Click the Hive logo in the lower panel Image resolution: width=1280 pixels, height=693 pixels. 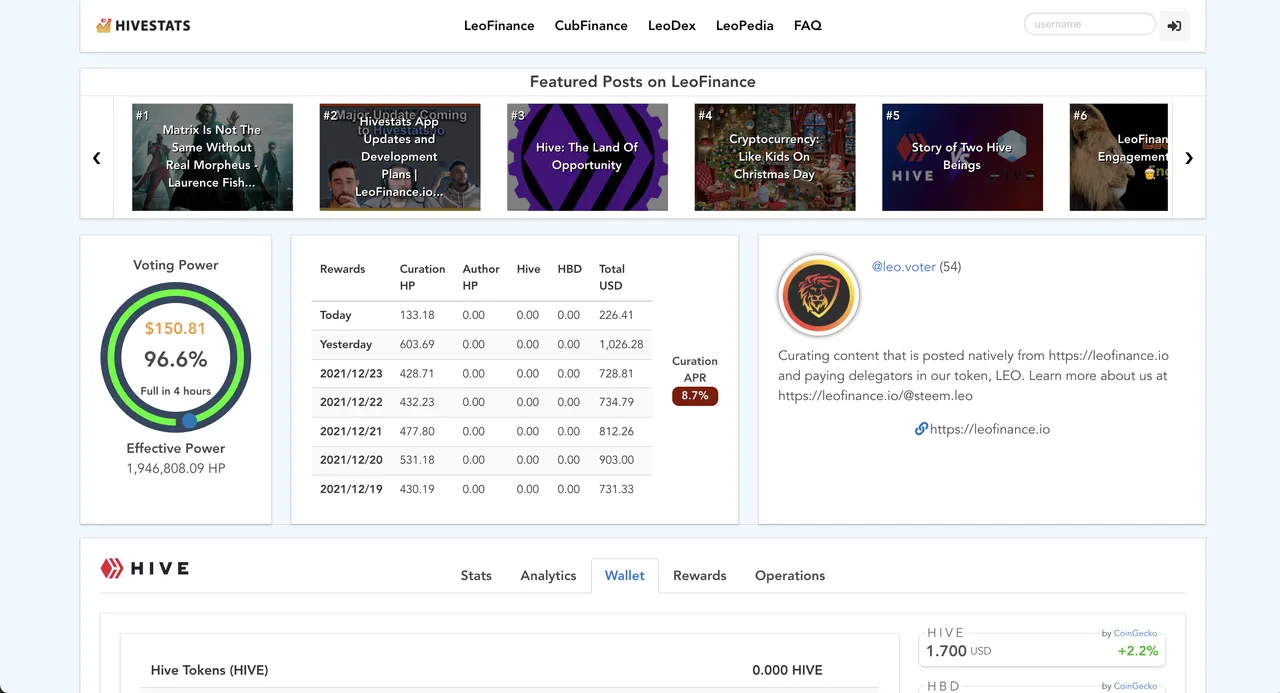[x=145, y=569]
